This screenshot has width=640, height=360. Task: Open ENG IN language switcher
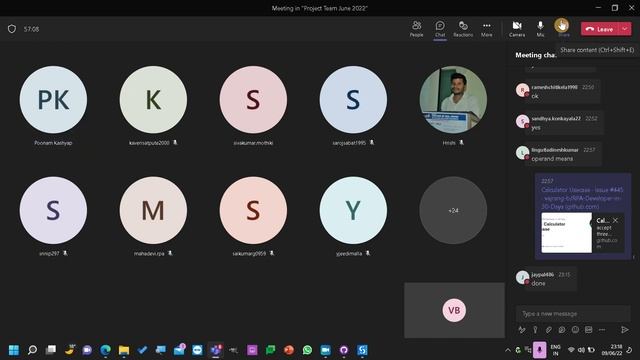pos(556,350)
